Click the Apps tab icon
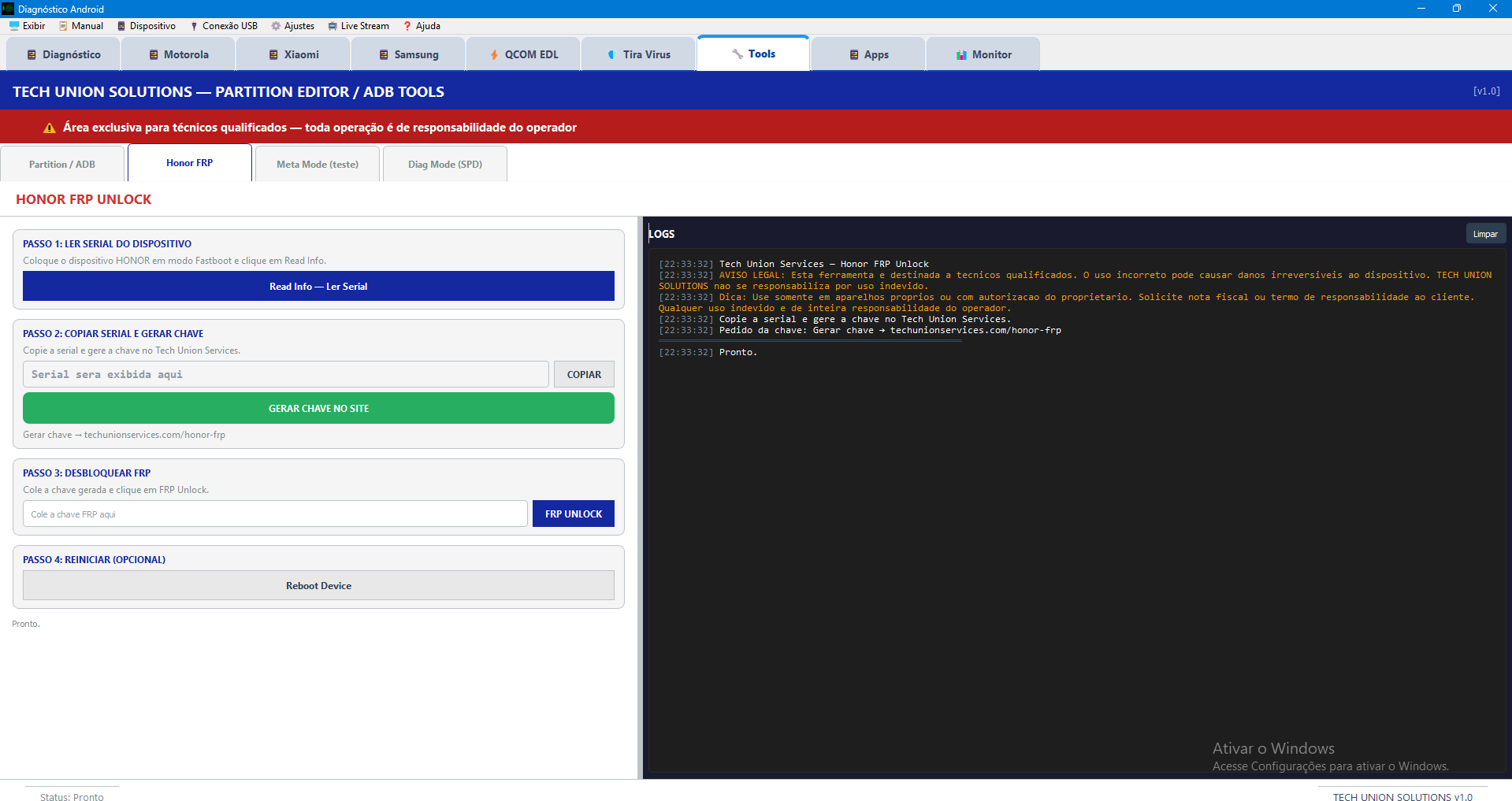The width and height of the screenshot is (1512, 801). click(854, 55)
